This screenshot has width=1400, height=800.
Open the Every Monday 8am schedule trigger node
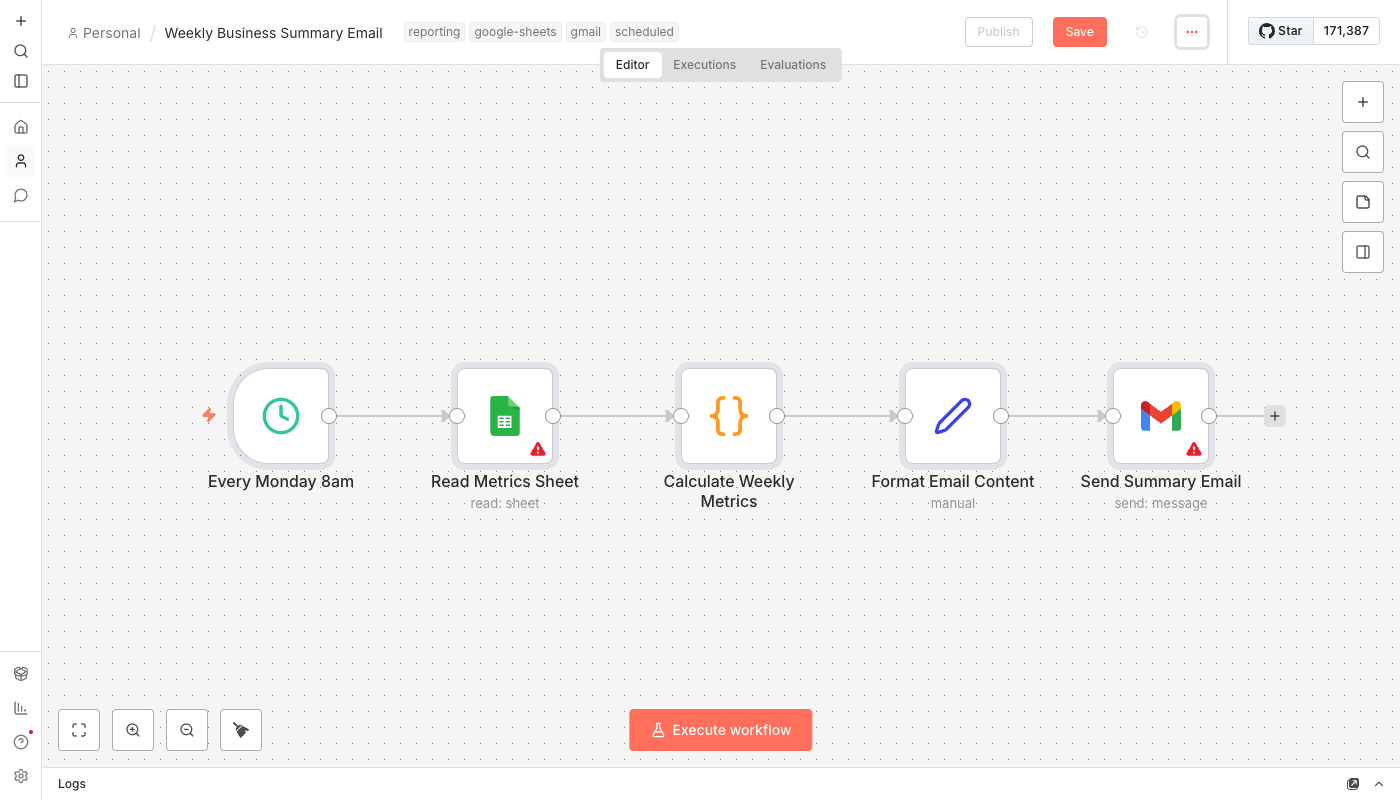coord(281,416)
